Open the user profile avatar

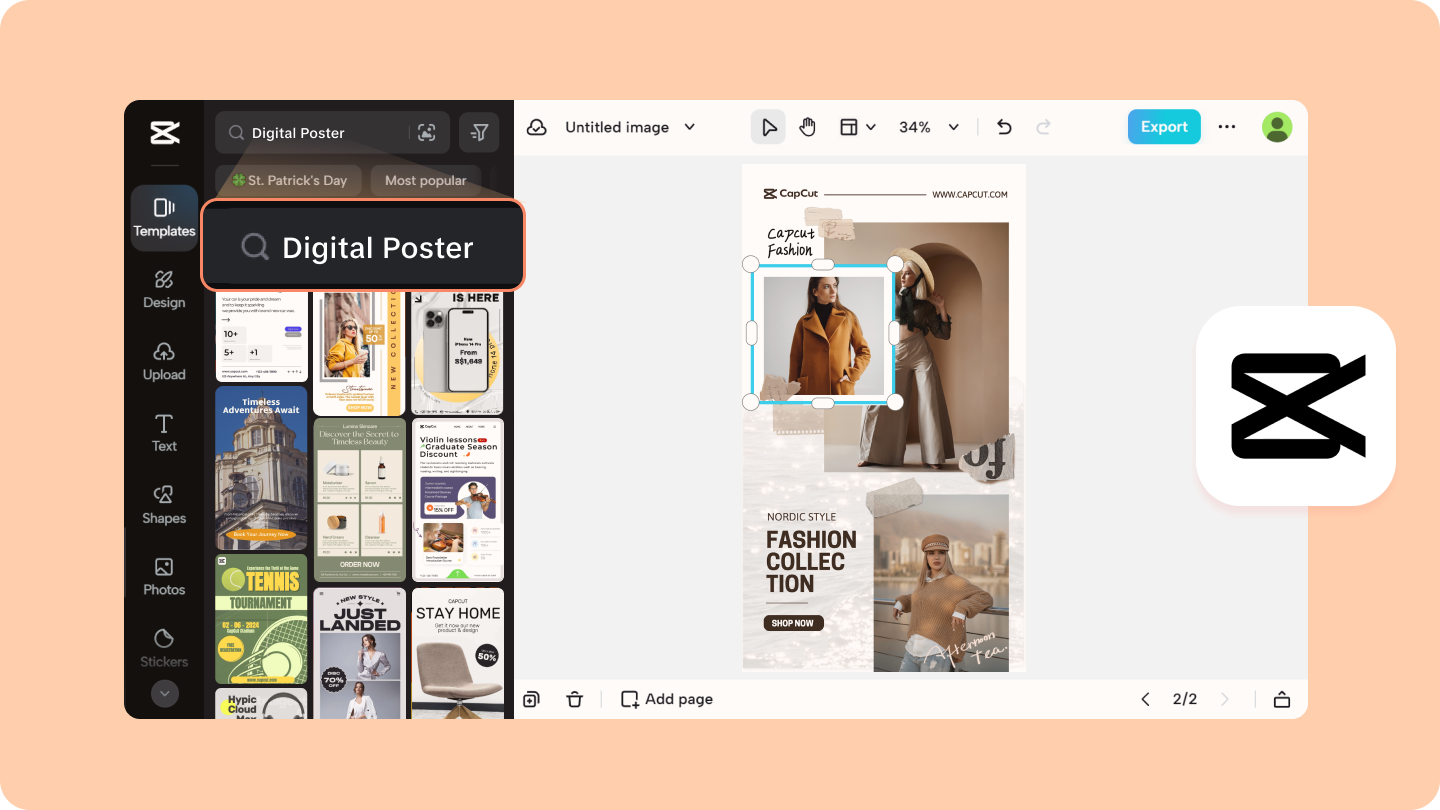tap(1277, 127)
